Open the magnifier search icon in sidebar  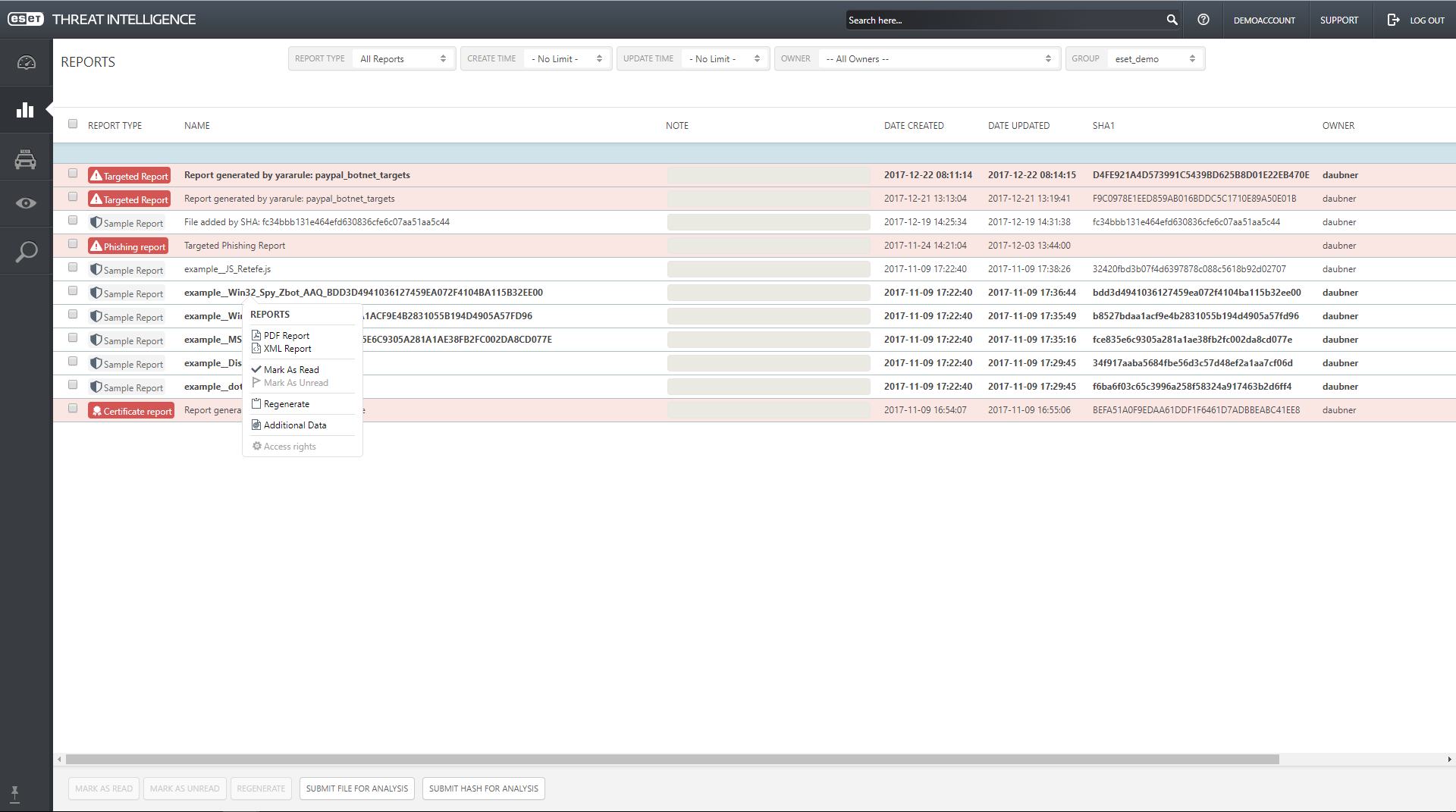point(26,252)
